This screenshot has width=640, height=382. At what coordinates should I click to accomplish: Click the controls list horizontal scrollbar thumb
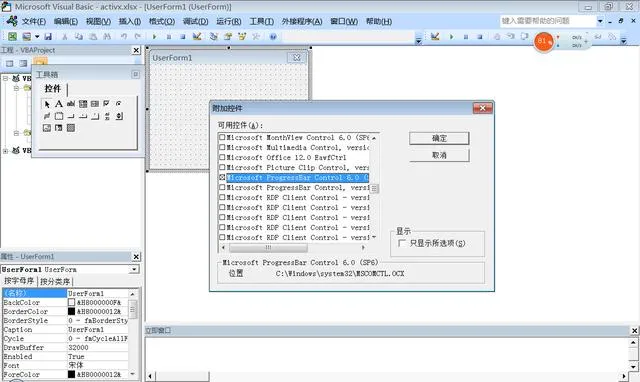click(x=268, y=247)
